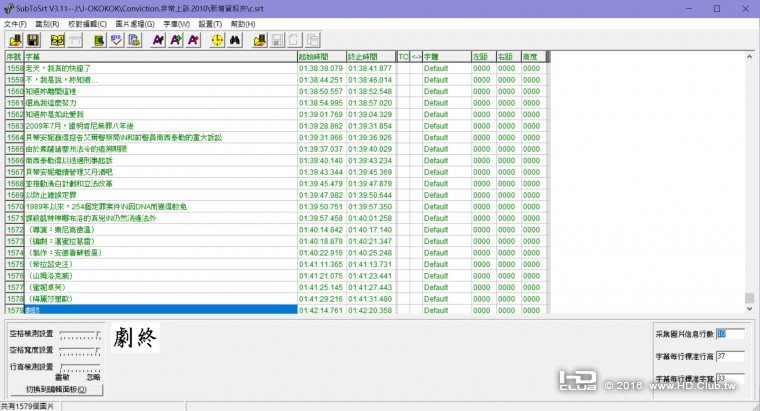This screenshot has height=411, width=760.
Task: Click the binoculars find icon
Action: [x=235, y=40]
